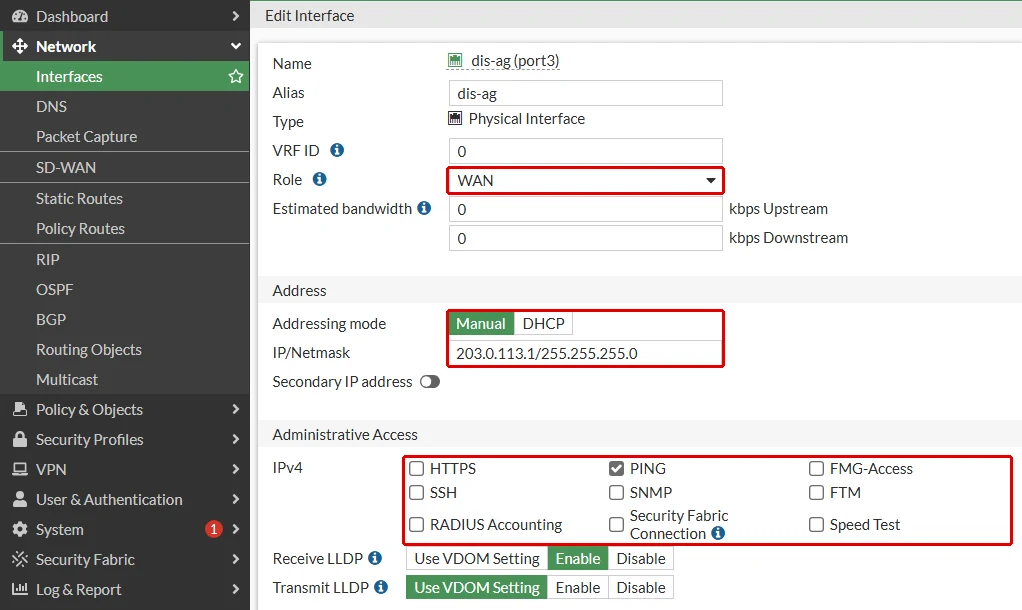Click the Security Fabric icon
The width and height of the screenshot is (1022, 610).
20,559
